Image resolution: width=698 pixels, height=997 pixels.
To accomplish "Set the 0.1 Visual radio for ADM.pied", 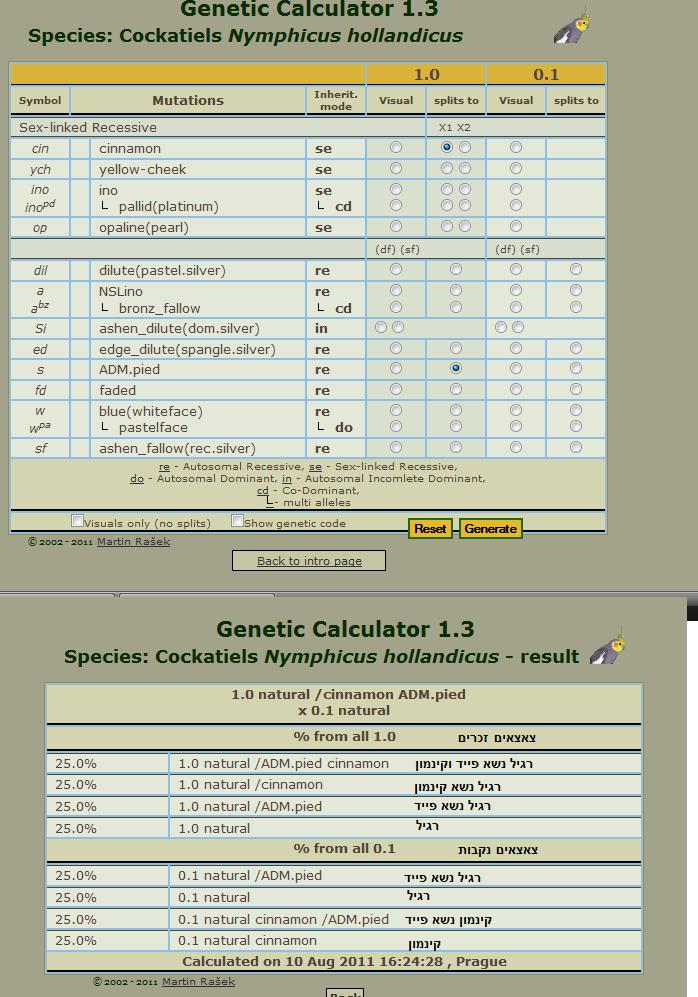I will coord(516,369).
